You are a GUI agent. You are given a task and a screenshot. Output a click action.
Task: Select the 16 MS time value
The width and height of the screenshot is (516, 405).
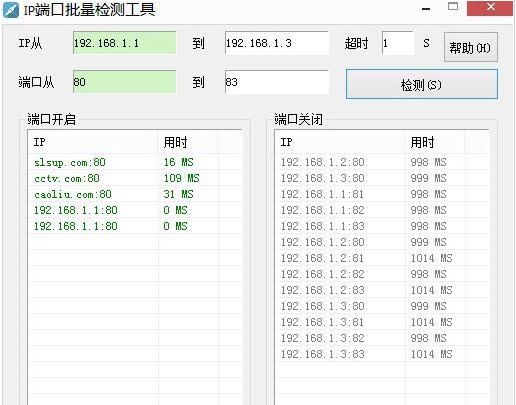click(x=179, y=162)
